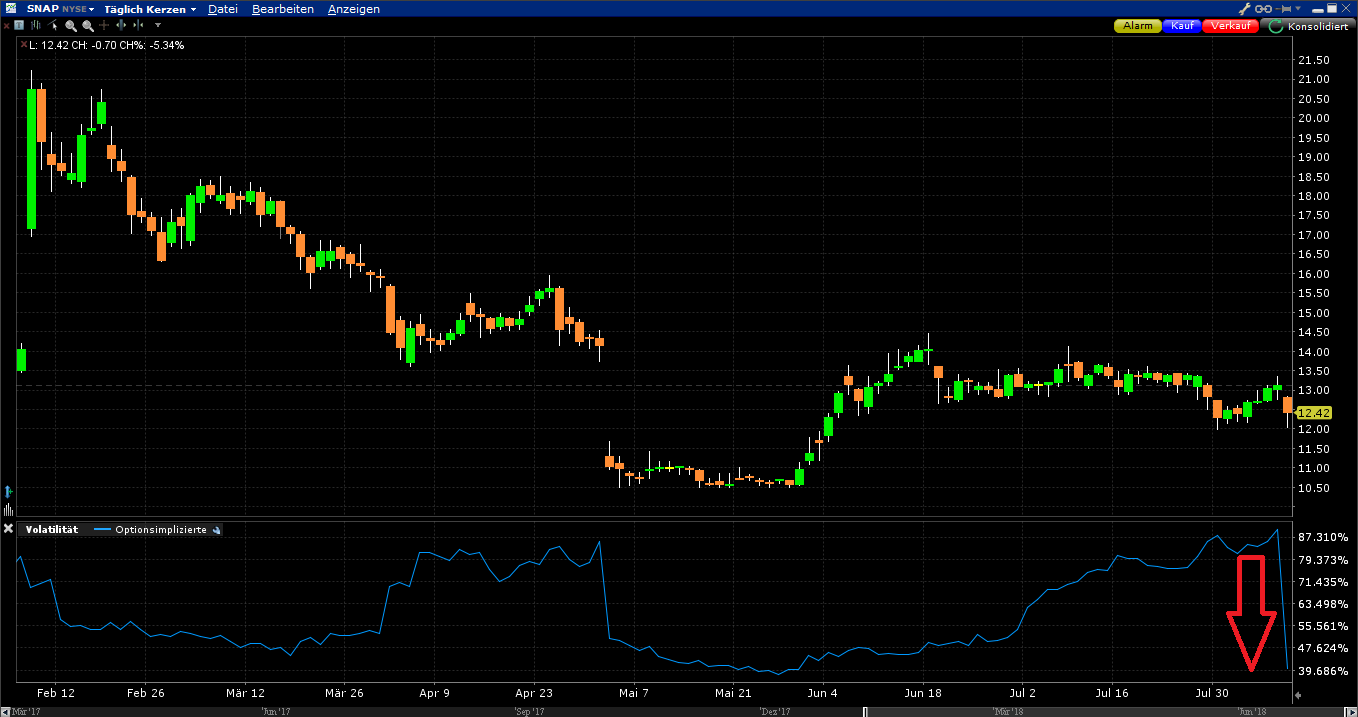Activate the crosshair cursor tool
The height and width of the screenshot is (717, 1358).
(104, 25)
